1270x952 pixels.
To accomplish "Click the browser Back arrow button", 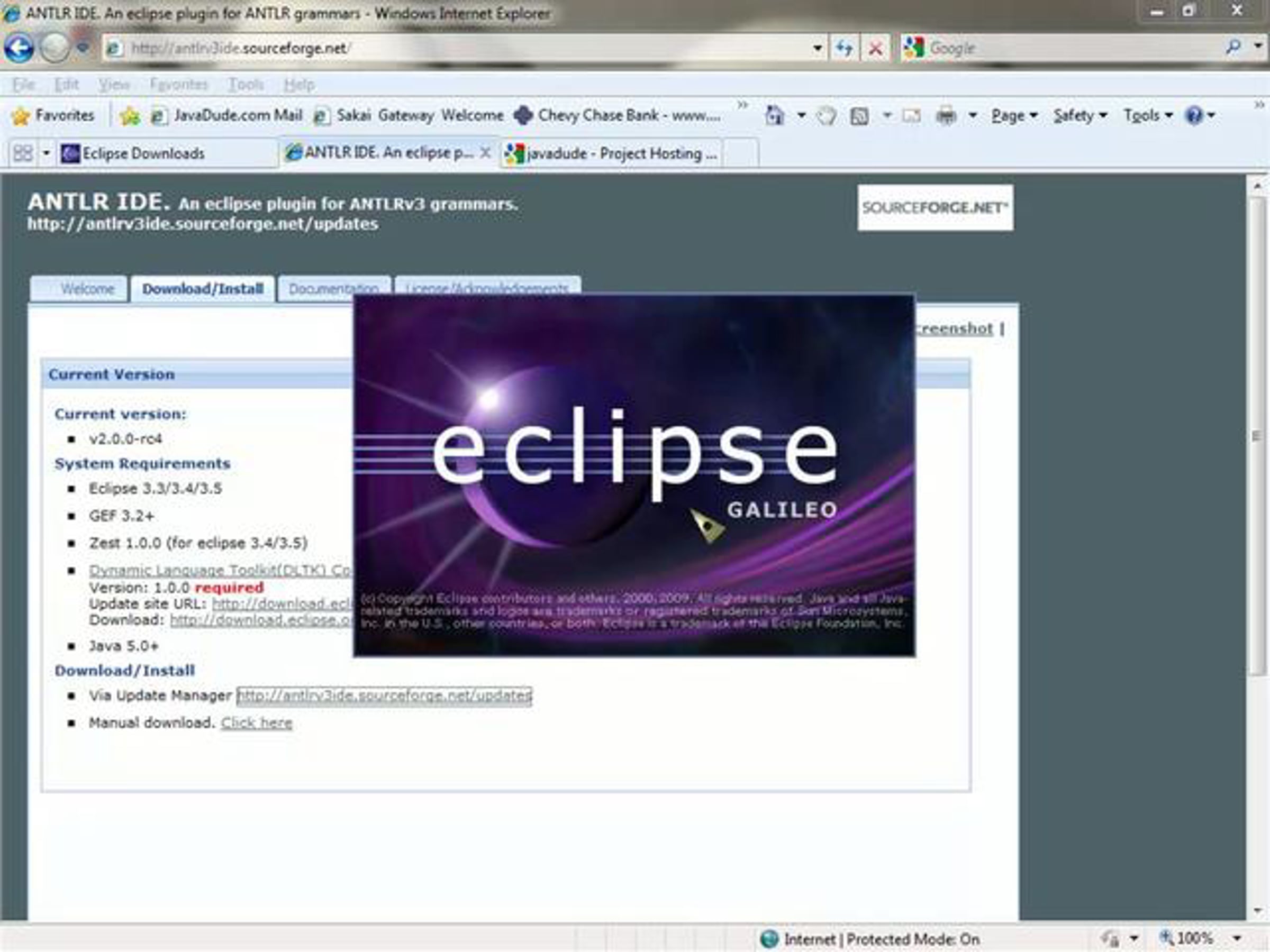I will pyautogui.click(x=19, y=48).
